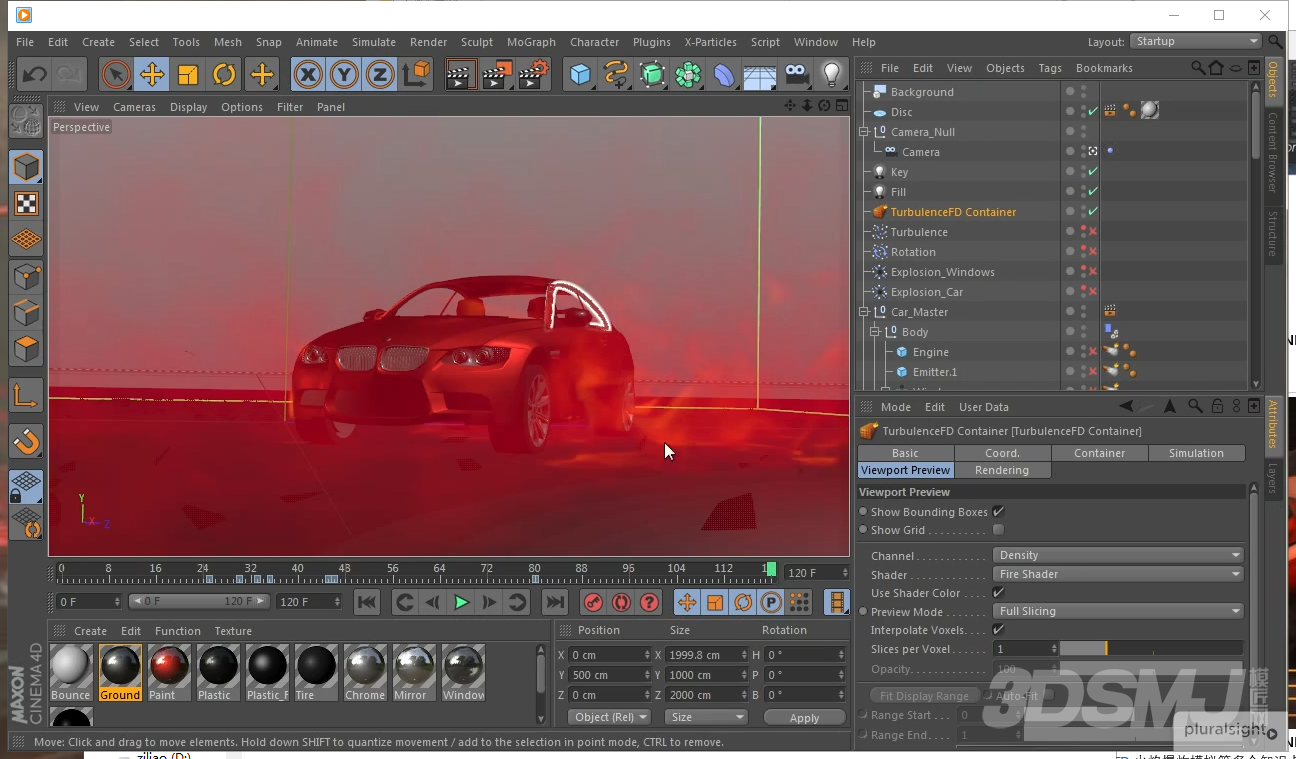
Task: Collapse the Camera_Null tree node
Action: (865, 132)
